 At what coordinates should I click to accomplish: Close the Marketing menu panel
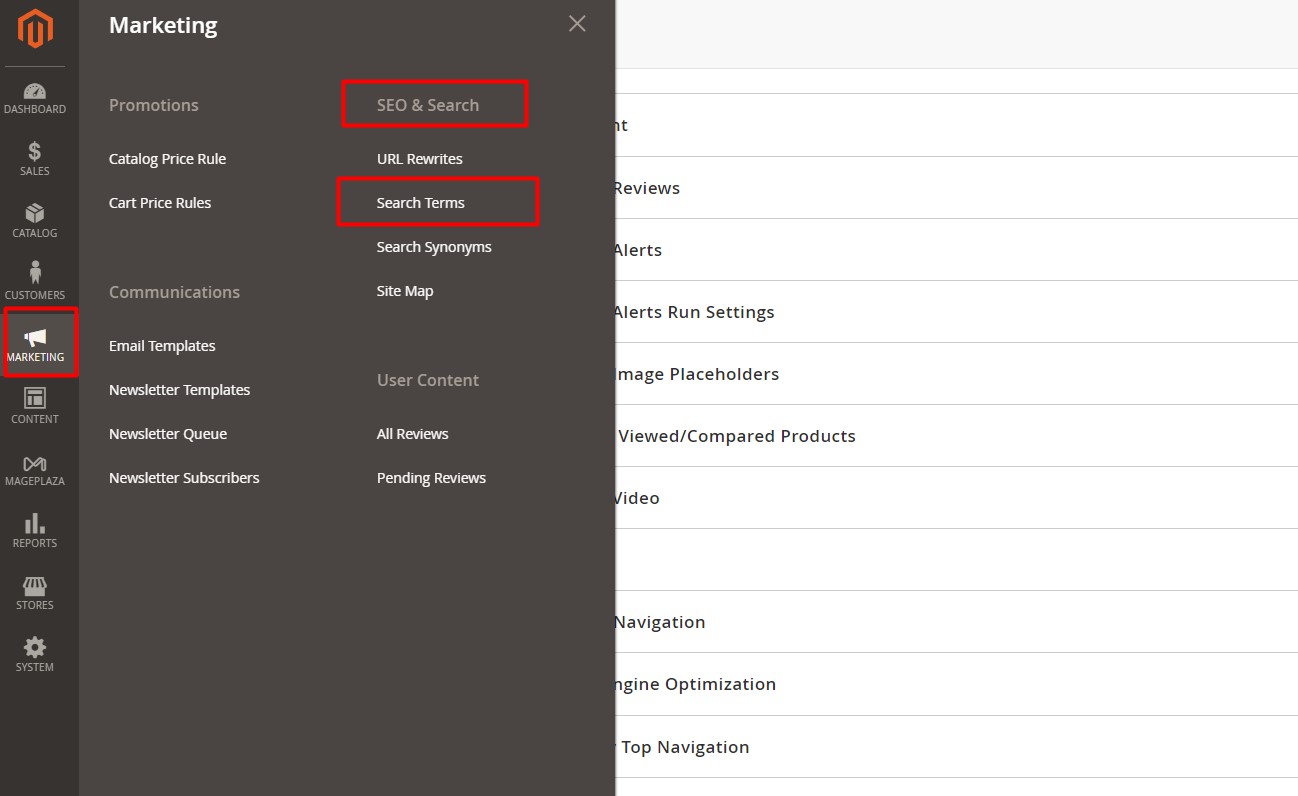click(577, 23)
